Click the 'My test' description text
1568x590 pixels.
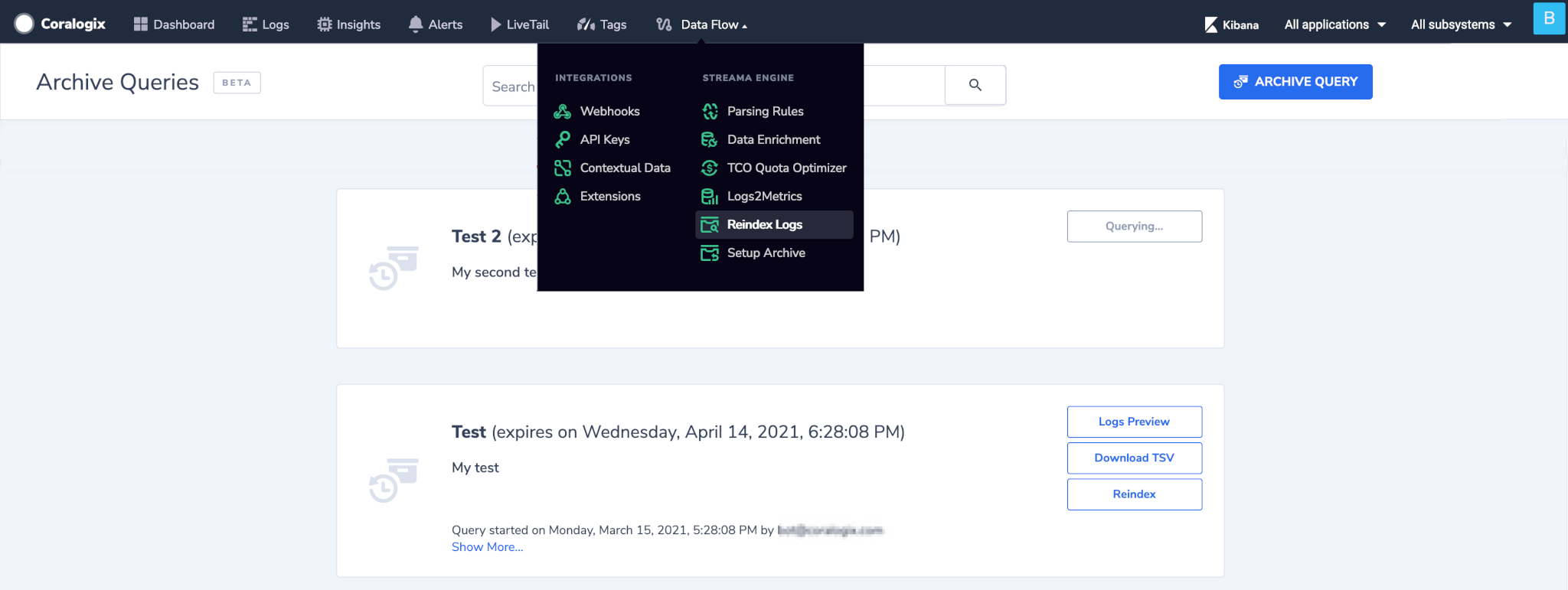[475, 468]
